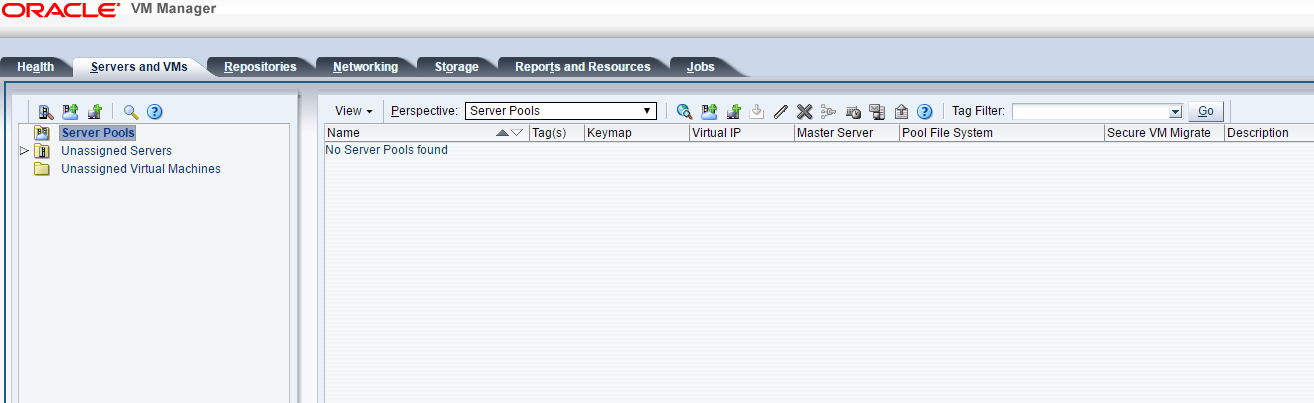
Task: Click Create Server Pool icon in main toolbar
Action: 709,111
